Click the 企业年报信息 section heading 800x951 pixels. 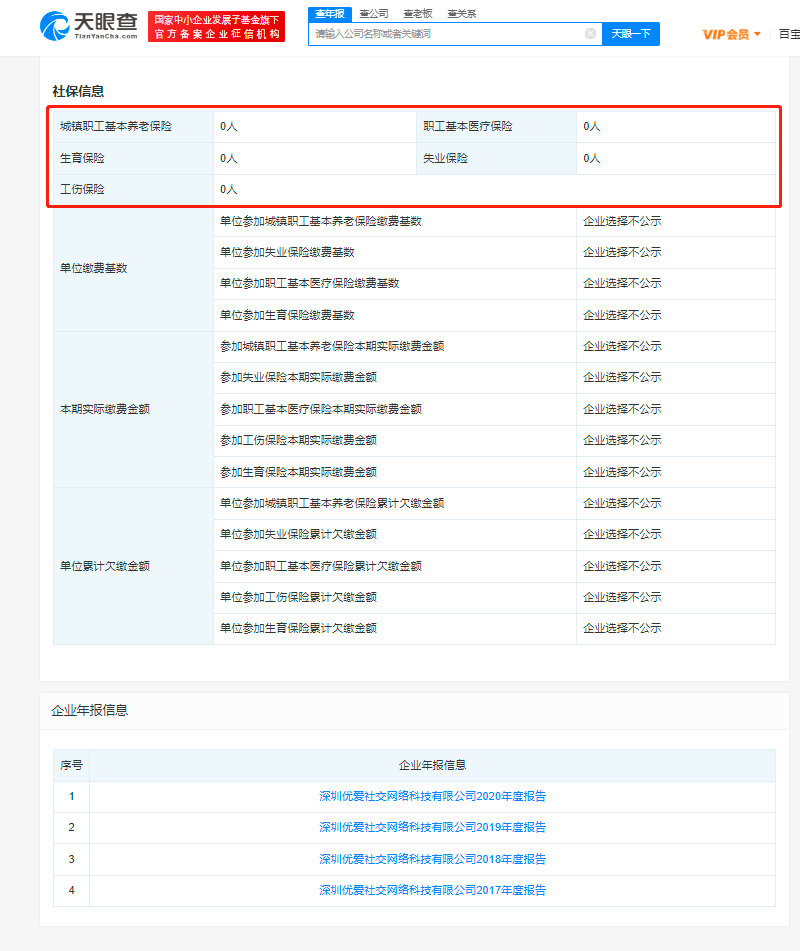pos(89,710)
